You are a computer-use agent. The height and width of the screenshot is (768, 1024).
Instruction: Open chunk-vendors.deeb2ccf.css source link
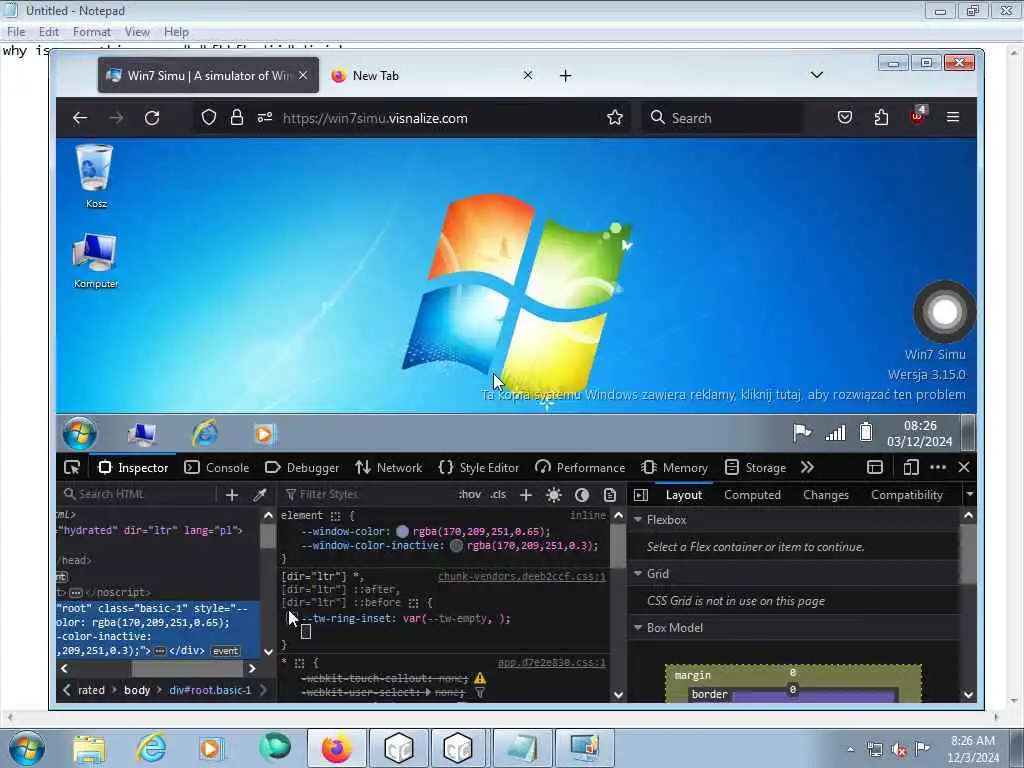[x=522, y=576]
